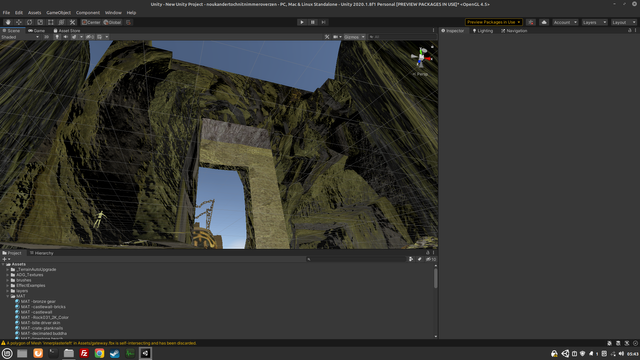Select the Hand tool in toolbar
Screen dimensions: 640x360
pos(8,22)
